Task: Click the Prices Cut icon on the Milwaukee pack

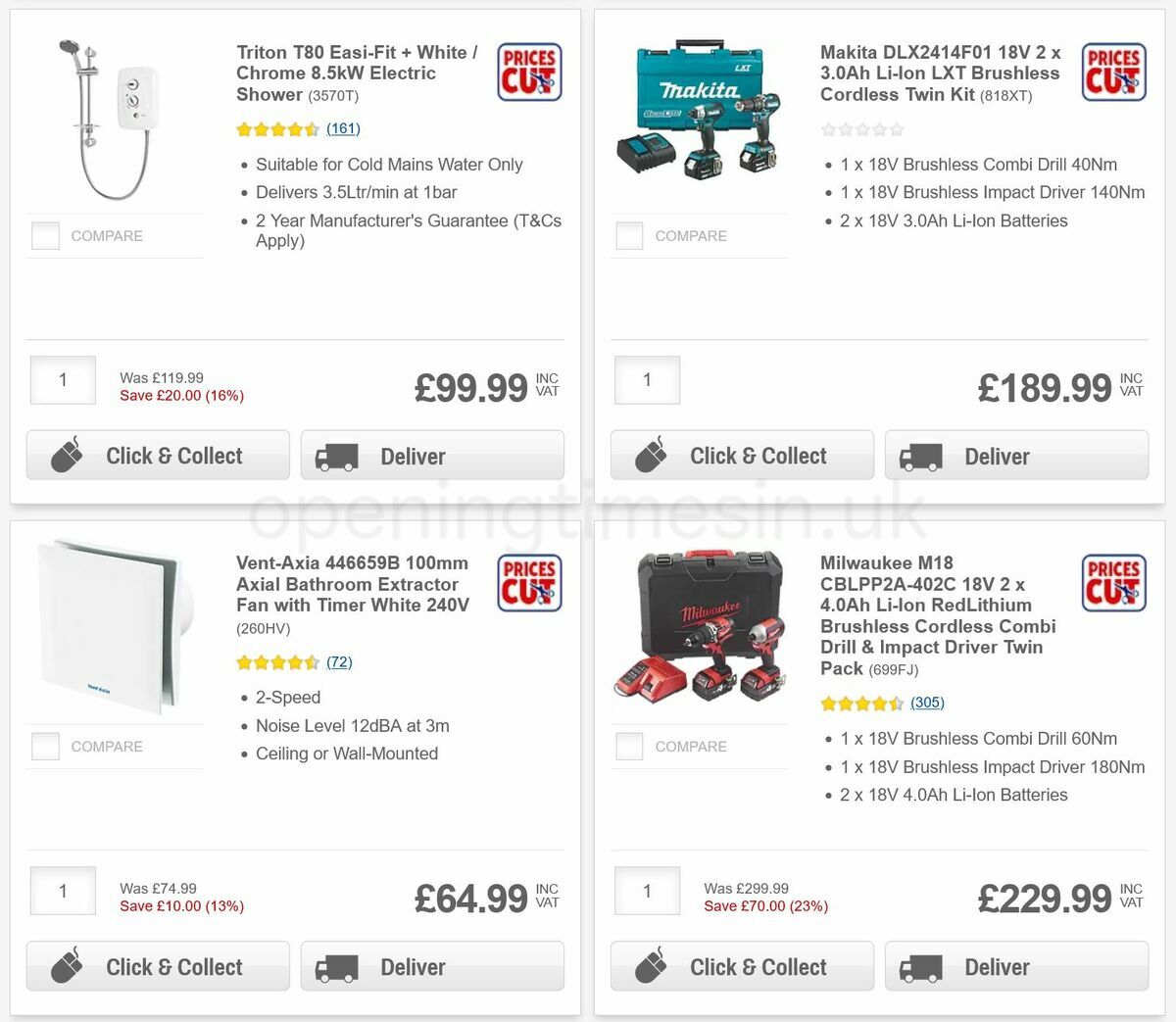Action: point(1113,582)
